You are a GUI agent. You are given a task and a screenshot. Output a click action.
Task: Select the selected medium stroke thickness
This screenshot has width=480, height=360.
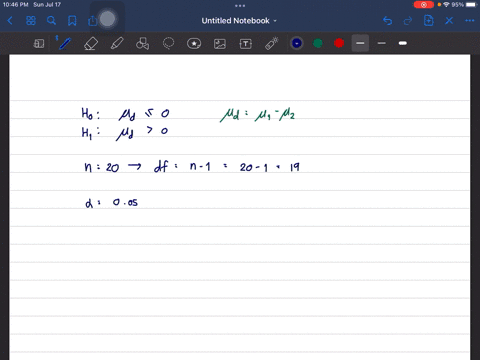point(360,43)
